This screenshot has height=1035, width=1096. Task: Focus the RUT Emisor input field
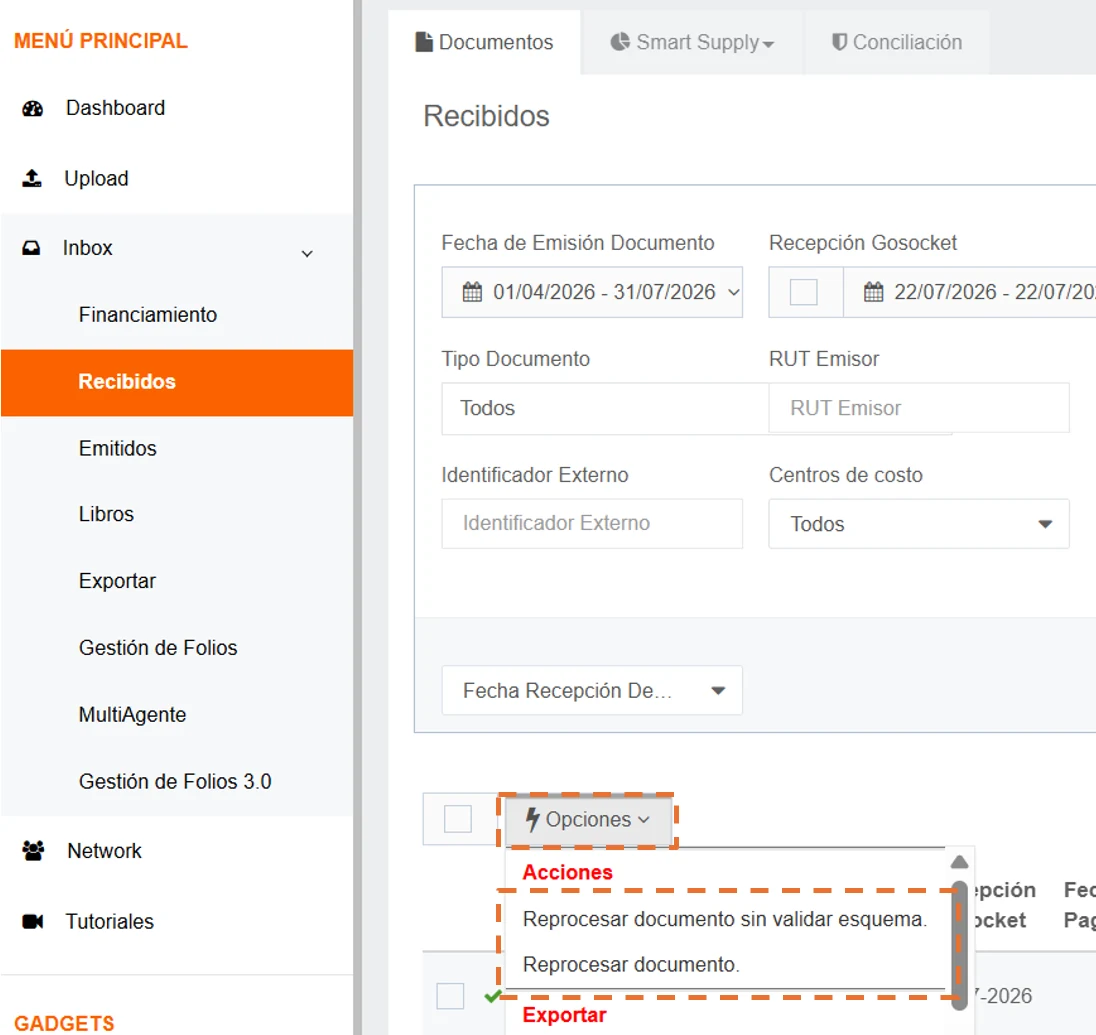919,407
